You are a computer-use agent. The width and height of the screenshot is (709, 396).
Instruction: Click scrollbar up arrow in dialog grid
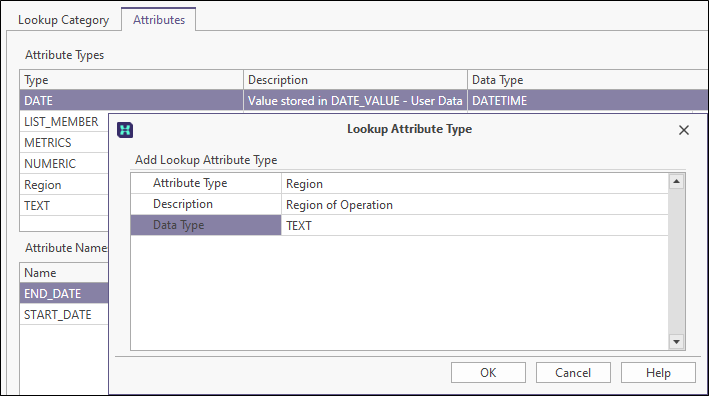tap(676, 182)
